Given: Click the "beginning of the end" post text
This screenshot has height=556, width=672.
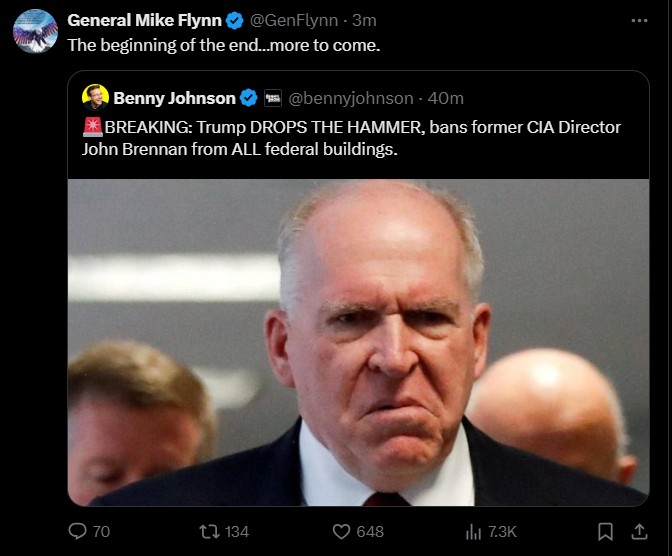Looking at the screenshot, I should click(224, 45).
